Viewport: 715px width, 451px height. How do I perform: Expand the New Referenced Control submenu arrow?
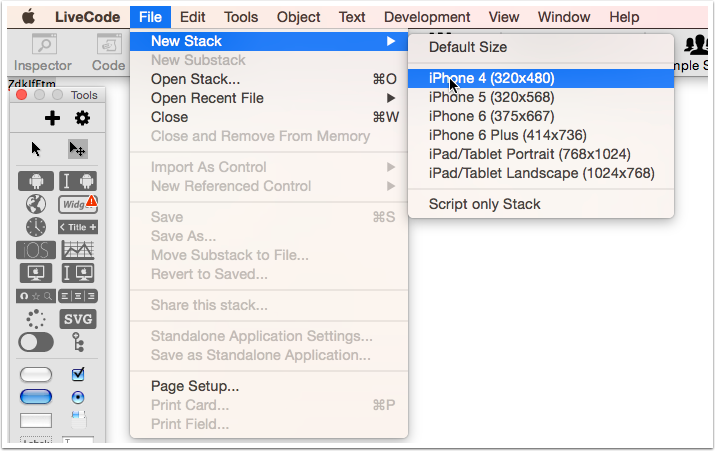click(x=391, y=186)
